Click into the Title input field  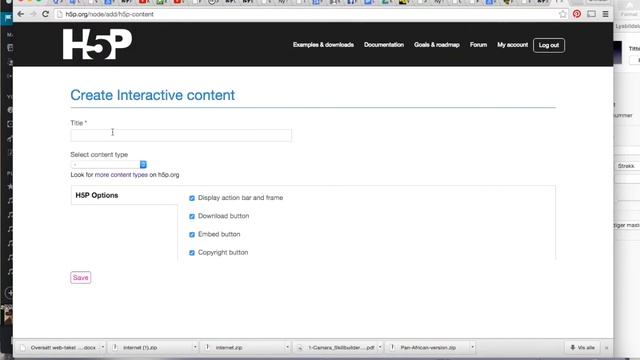[x=181, y=135]
